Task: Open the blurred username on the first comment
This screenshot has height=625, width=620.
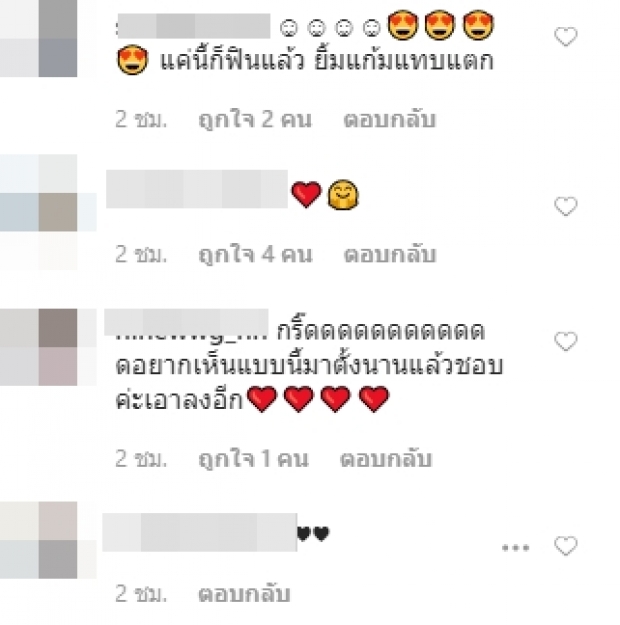Action: click(x=194, y=26)
